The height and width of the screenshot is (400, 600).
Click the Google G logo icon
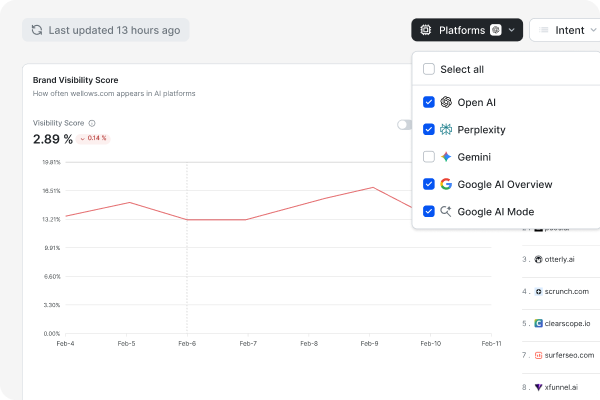click(446, 184)
